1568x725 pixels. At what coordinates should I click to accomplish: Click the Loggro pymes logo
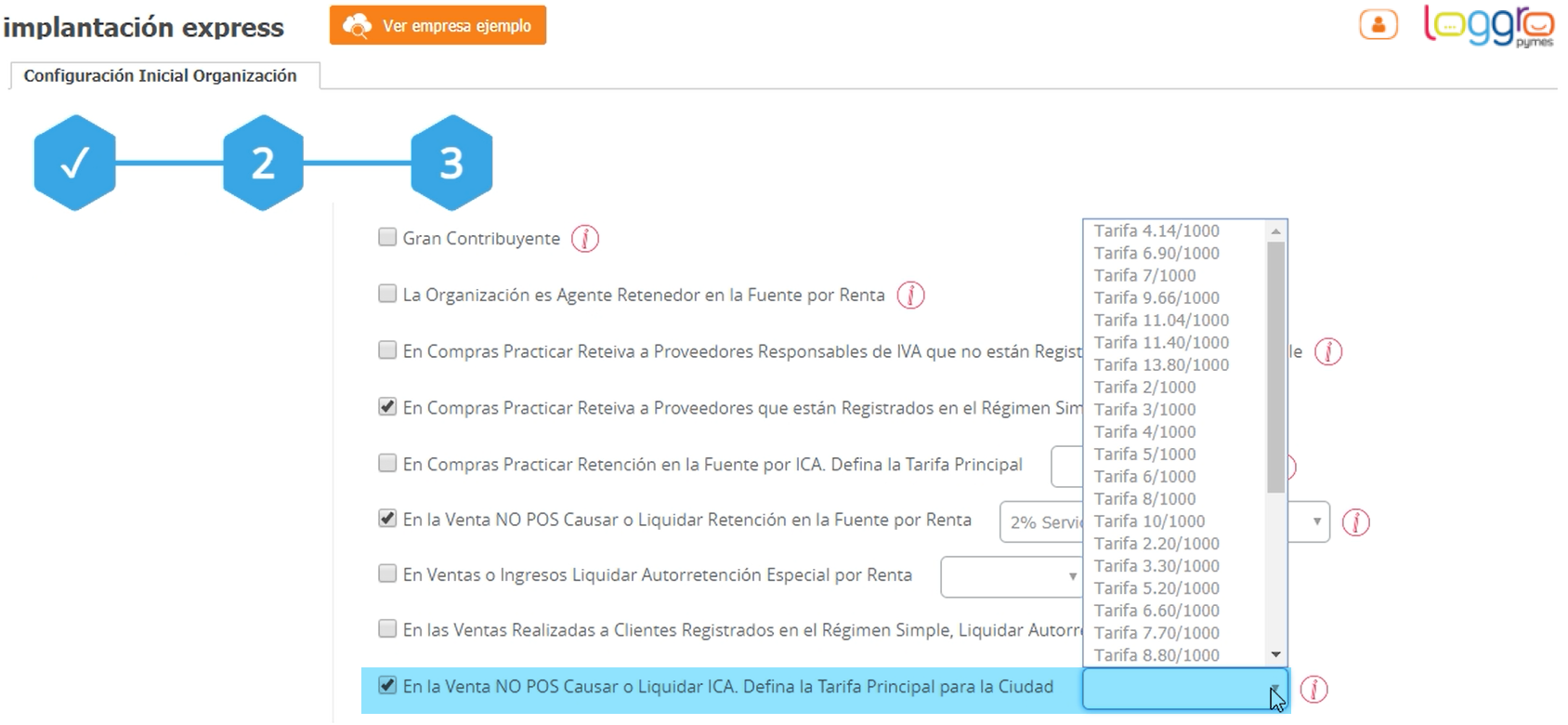click(x=1488, y=26)
